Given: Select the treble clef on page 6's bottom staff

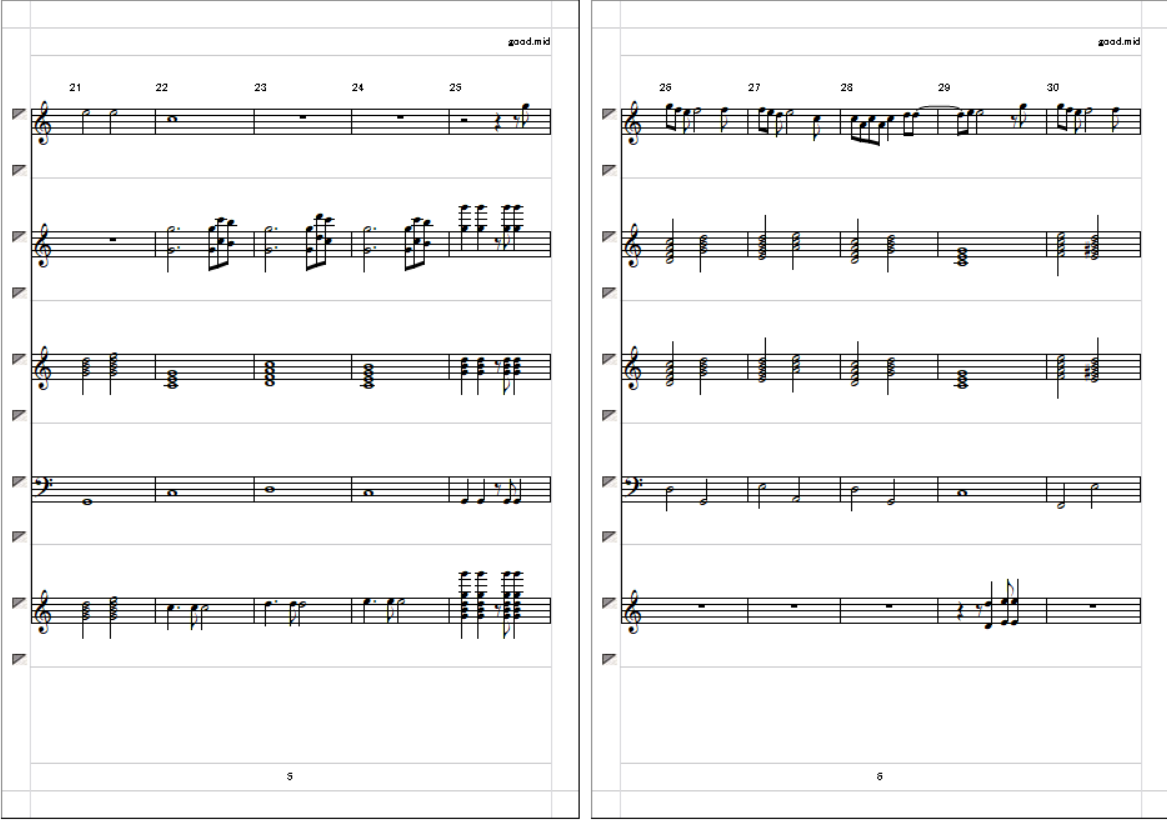Looking at the screenshot, I should [633, 611].
